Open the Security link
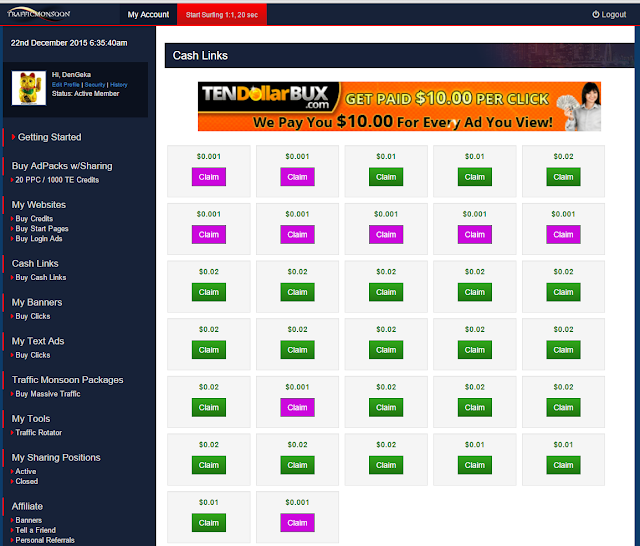The width and height of the screenshot is (640, 546). pos(95,84)
